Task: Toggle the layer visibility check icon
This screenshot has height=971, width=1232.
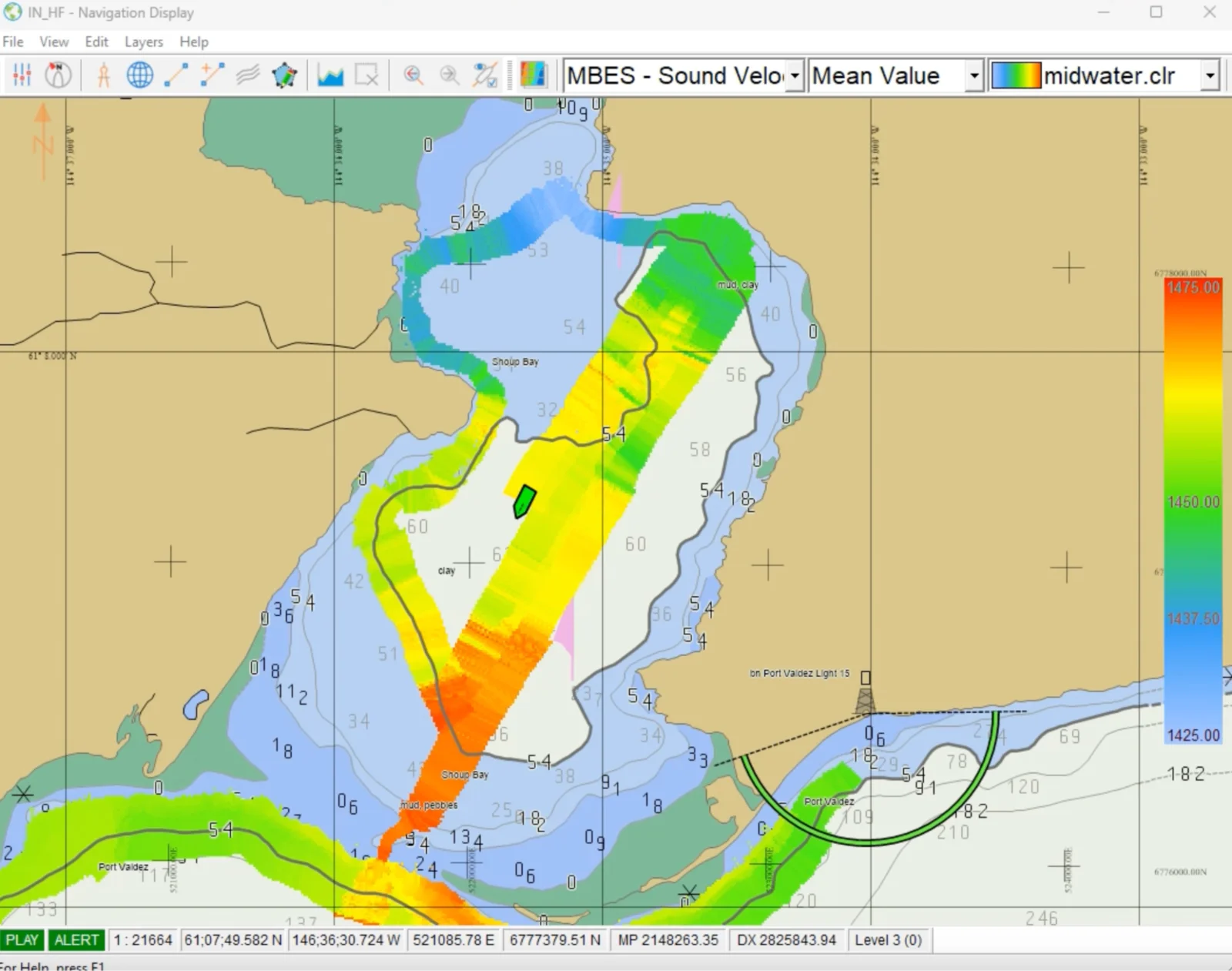Action: point(486,75)
